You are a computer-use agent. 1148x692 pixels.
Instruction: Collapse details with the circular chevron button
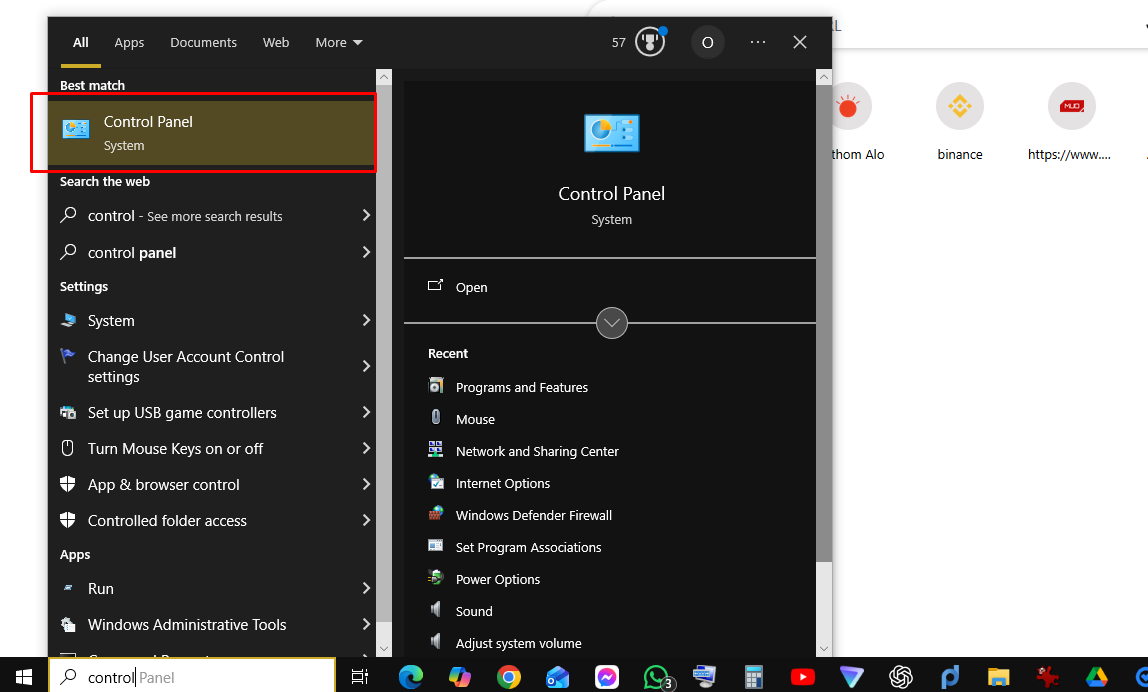coord(611,323)
